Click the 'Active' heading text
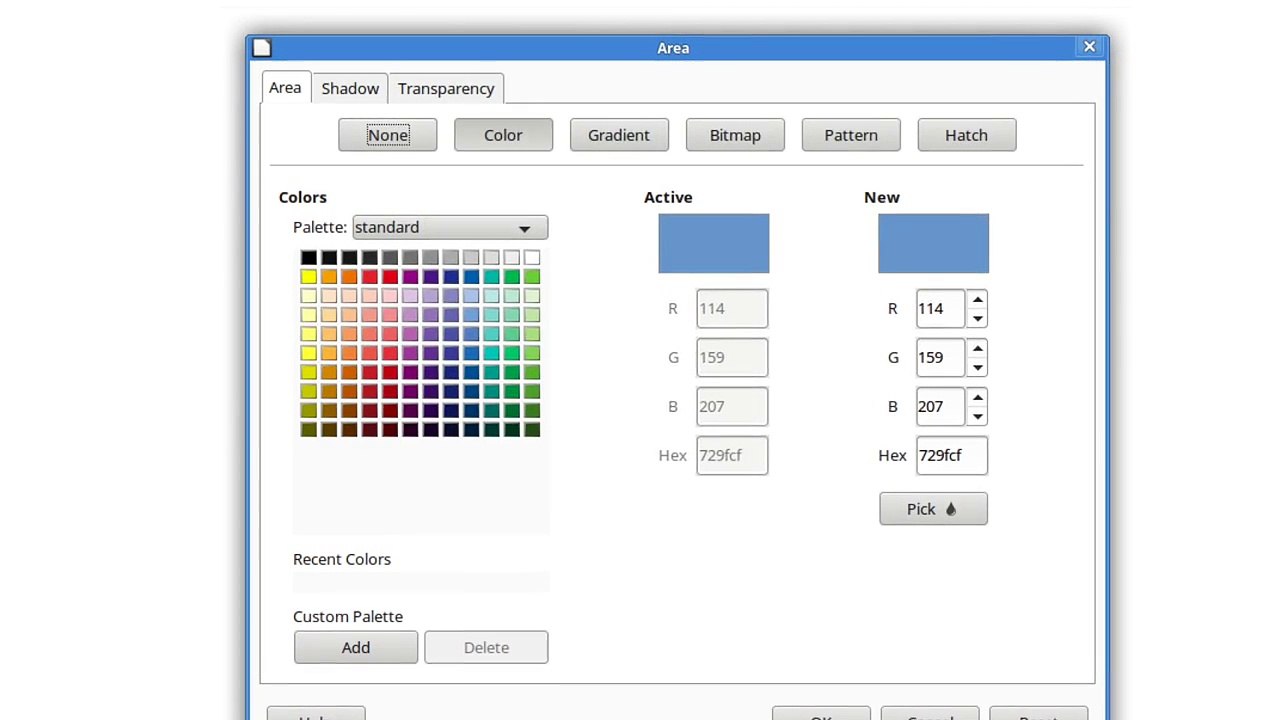This screenshot has width=1280, height=720. (668, 197)
